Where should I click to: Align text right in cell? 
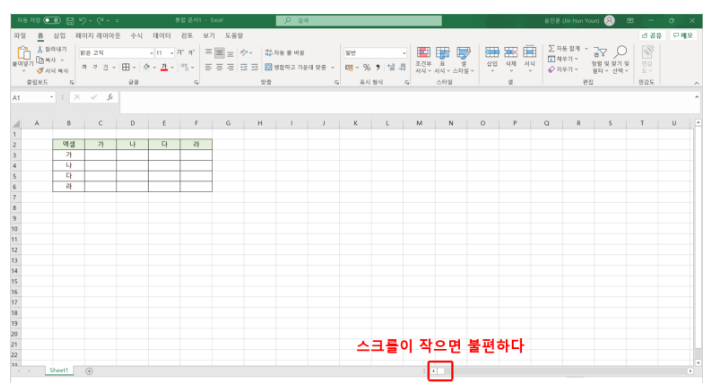[x=231, y=67]
